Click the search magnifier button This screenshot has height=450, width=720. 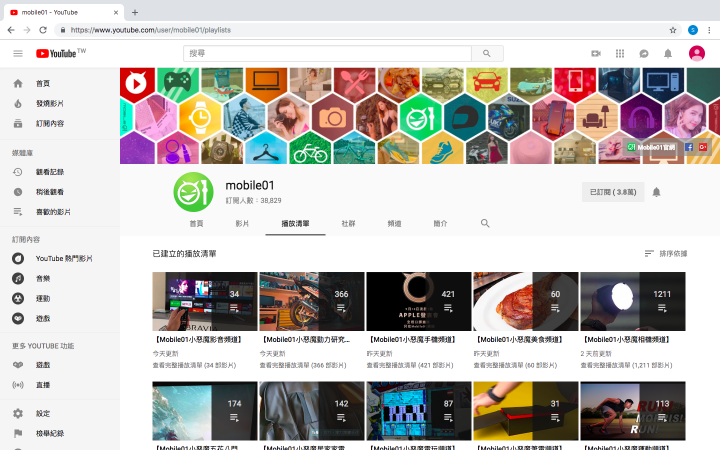point(487,53)
